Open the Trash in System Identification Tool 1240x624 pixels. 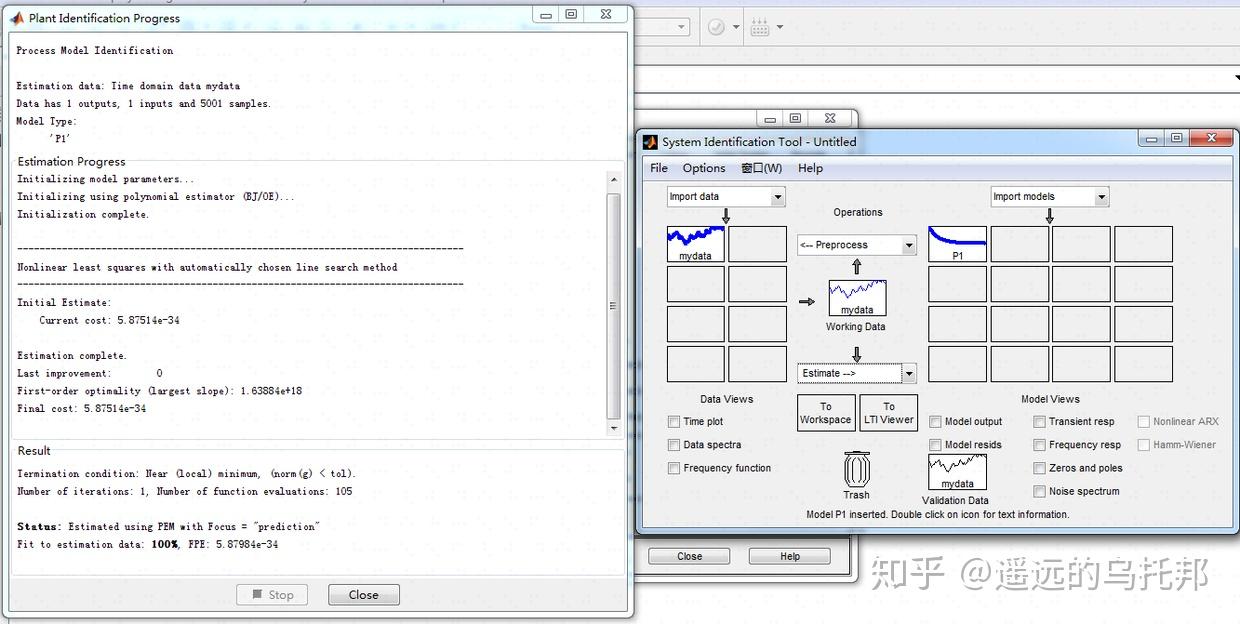(x=857, y=469)
